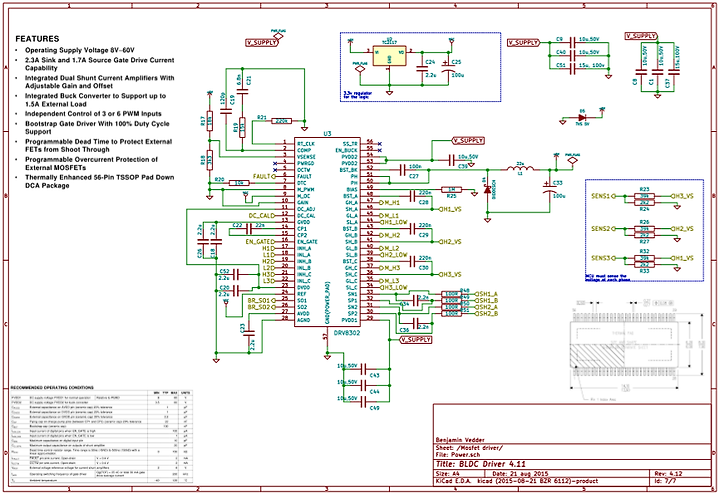Select the 'Rev: 4.12' field
The image size is (720, 494).
669,474
